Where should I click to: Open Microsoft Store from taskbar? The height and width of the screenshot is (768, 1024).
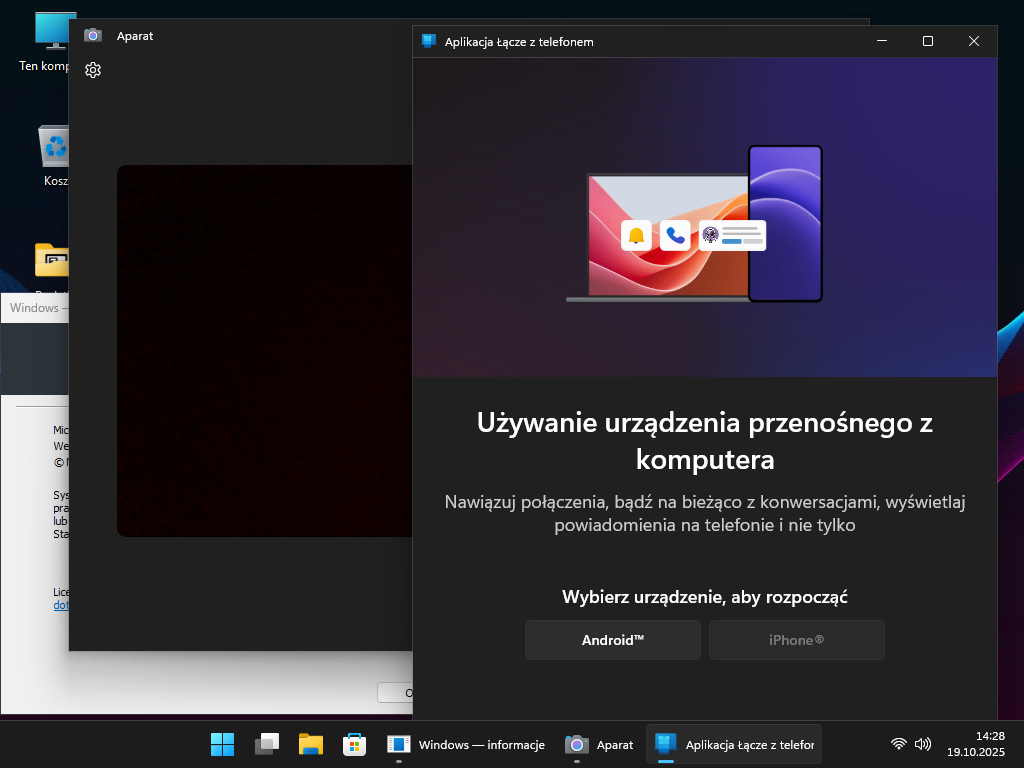354,744
